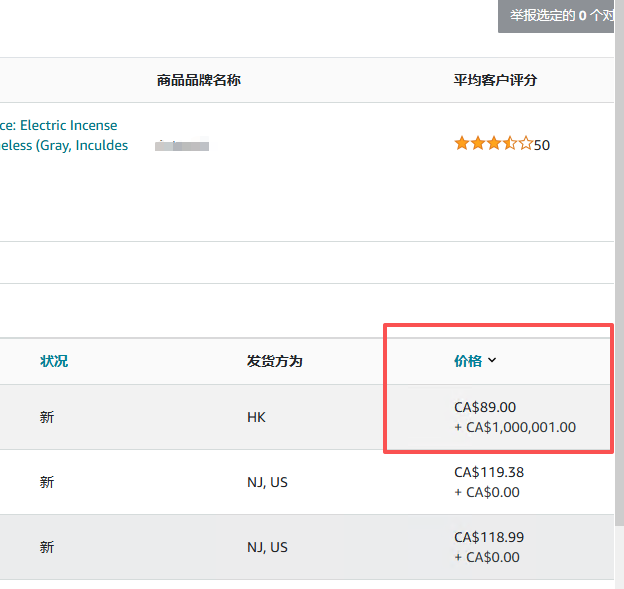The image size is (624, 589).
Task: Click NJ, US in the CA$119.38 row
Action: 267,482
